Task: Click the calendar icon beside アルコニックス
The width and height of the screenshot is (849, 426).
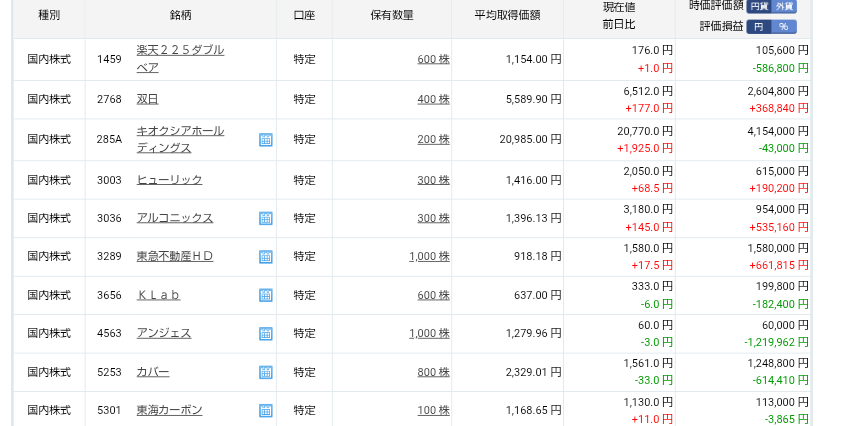Action: click(x=265, y=218)
